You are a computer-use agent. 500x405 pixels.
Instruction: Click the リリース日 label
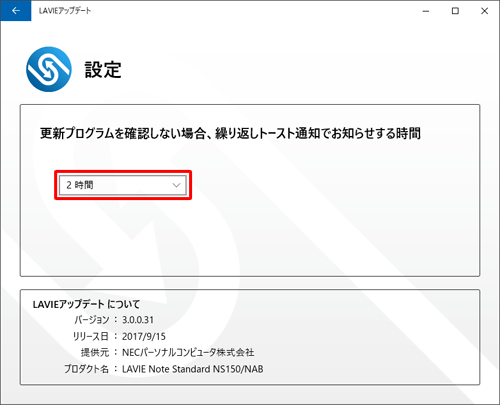91,336
